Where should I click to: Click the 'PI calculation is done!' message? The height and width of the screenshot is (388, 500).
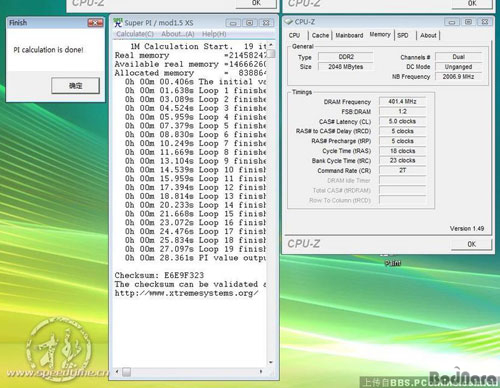coord(48,50)
